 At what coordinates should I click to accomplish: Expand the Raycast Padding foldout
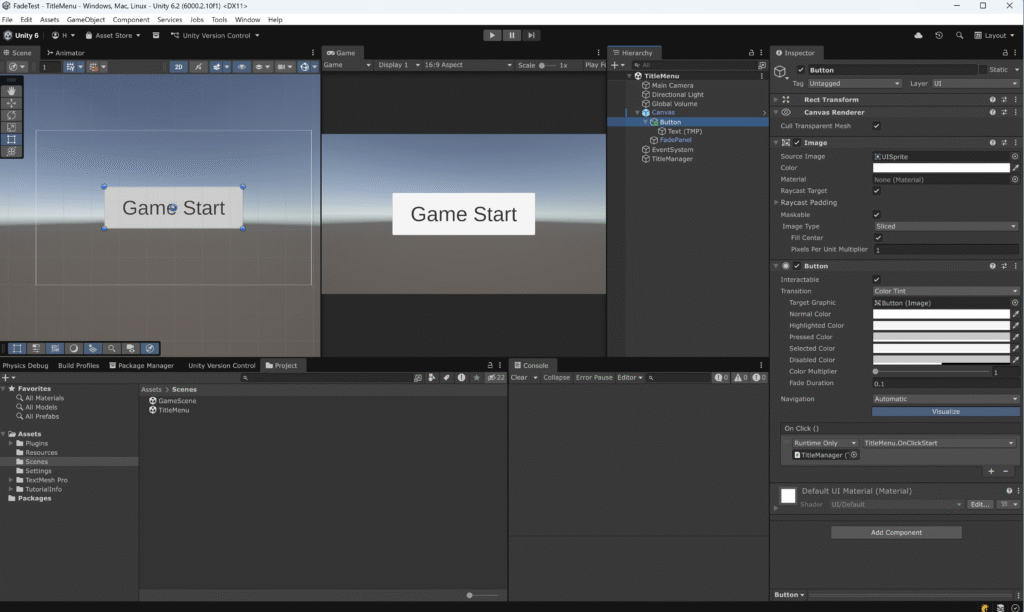(x=776, y=202)
